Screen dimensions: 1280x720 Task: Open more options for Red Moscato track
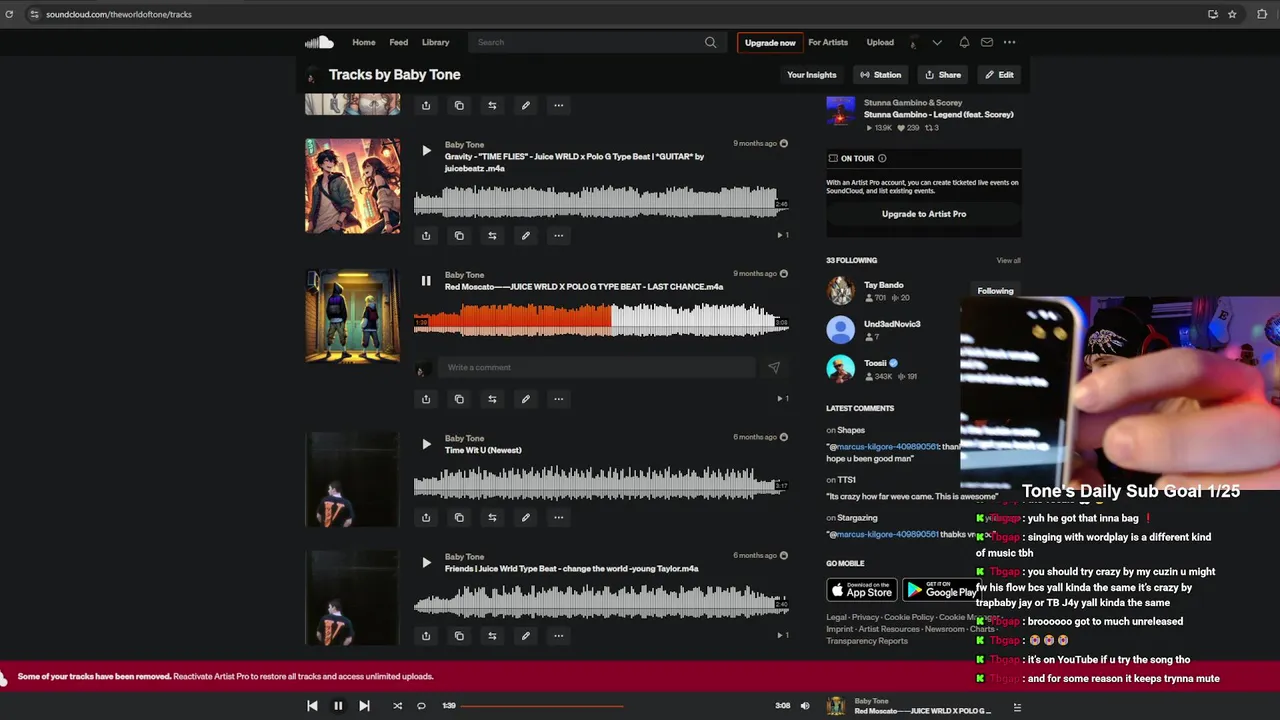[x=559, y=399]
